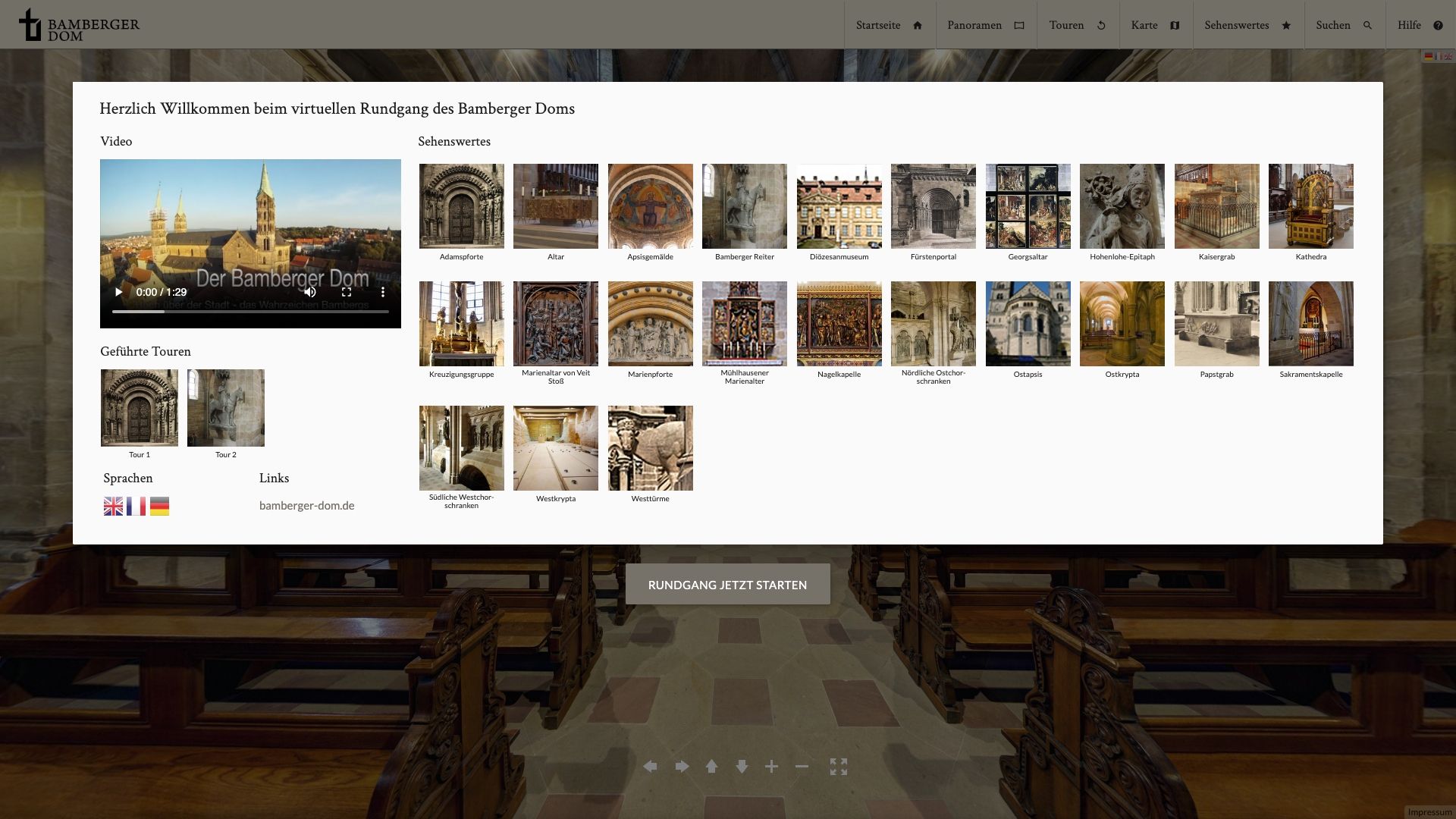The height and width of the screenshot is (819, 1456).
Task: Pan panorama left with arrow
Action: coord(650,767)
